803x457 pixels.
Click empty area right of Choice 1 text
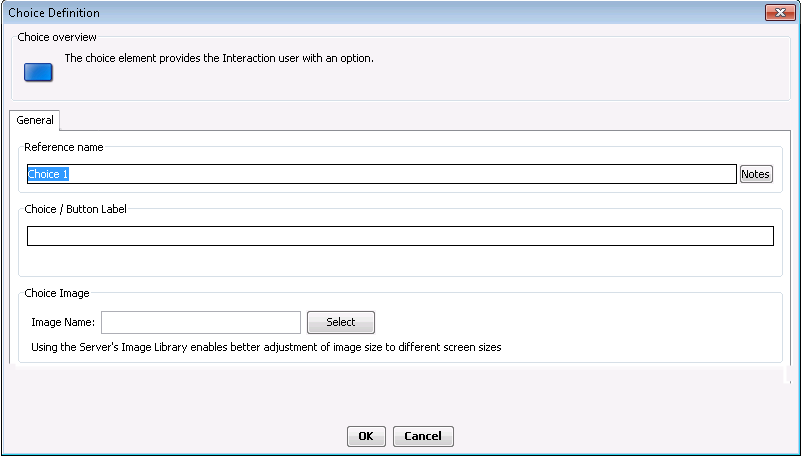click(x=402, y=174)
